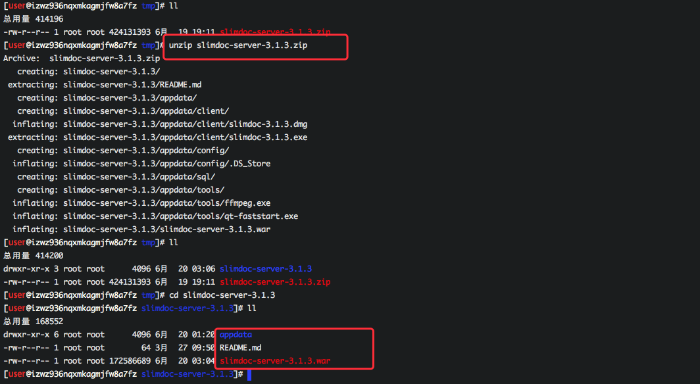Click the '总用量 414200' line
700x384 pixels.
point(33,256)
